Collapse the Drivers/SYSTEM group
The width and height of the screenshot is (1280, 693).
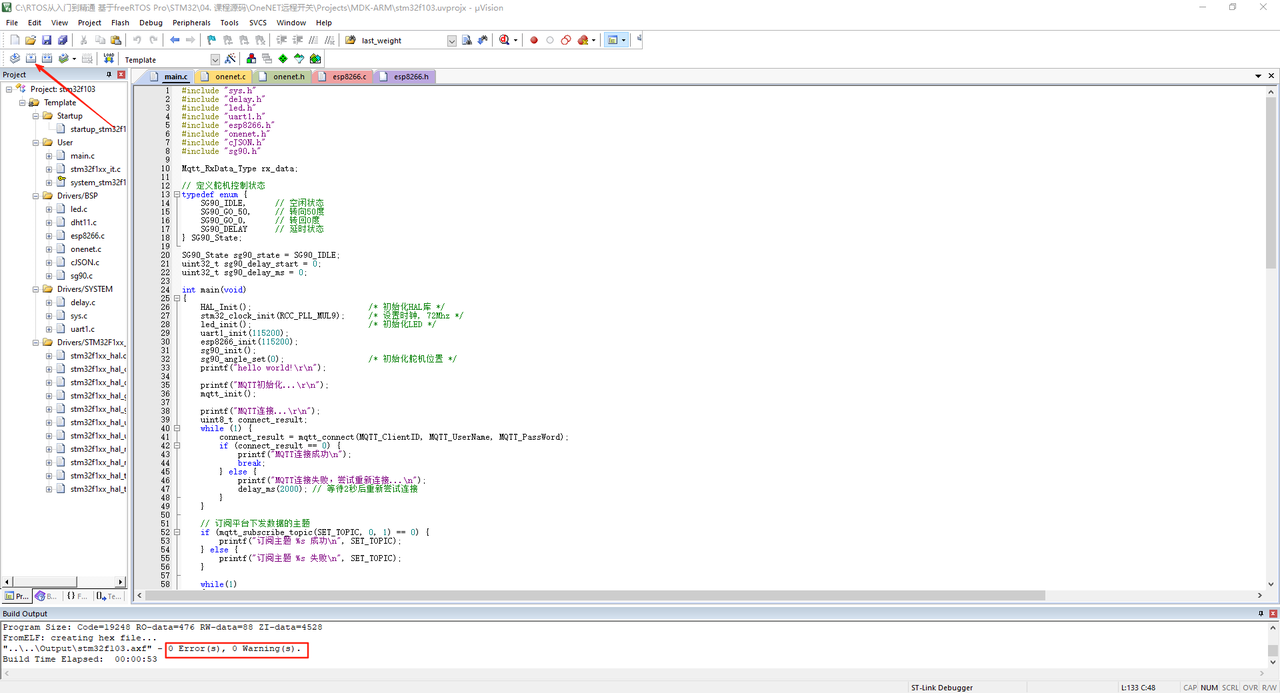(35, 289)
